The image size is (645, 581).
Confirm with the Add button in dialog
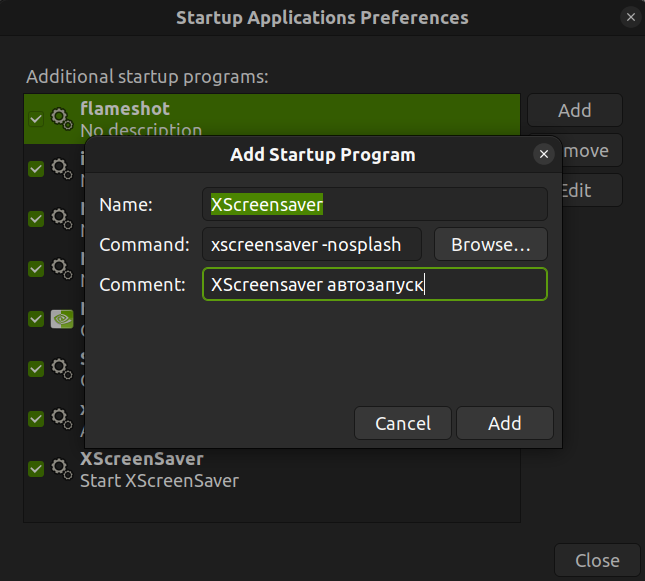click(505, 423)
